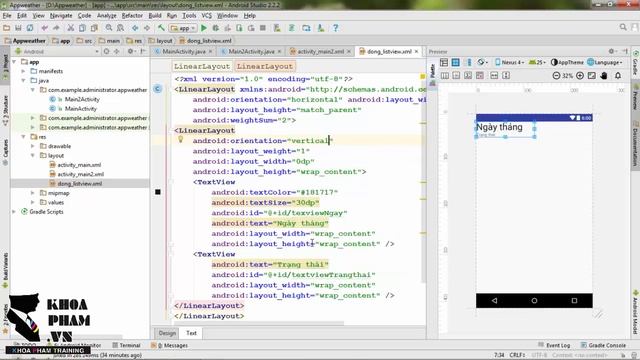Open the Gradle Console tool window
The image size is (640, 360).
604,345
